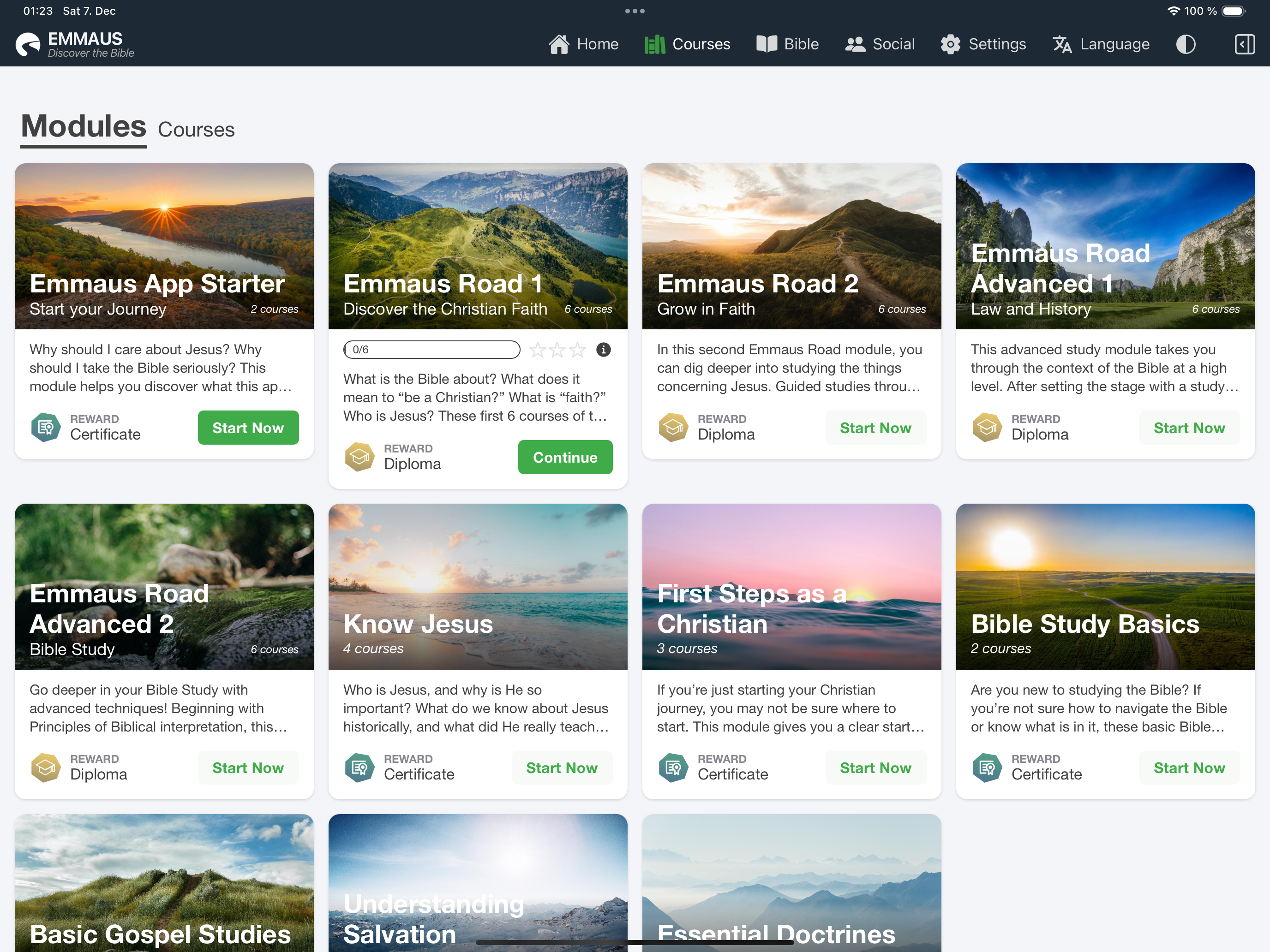
Task: Open Know Jesus beach thumbnail
Action: [478, 586]
